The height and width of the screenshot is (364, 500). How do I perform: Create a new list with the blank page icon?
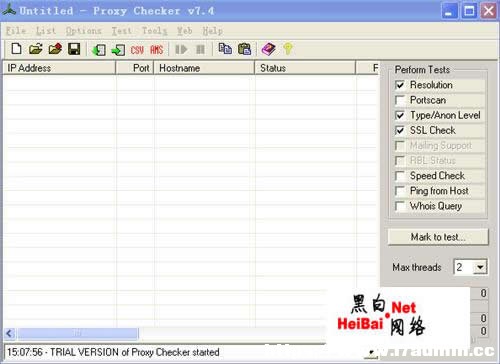16,49
